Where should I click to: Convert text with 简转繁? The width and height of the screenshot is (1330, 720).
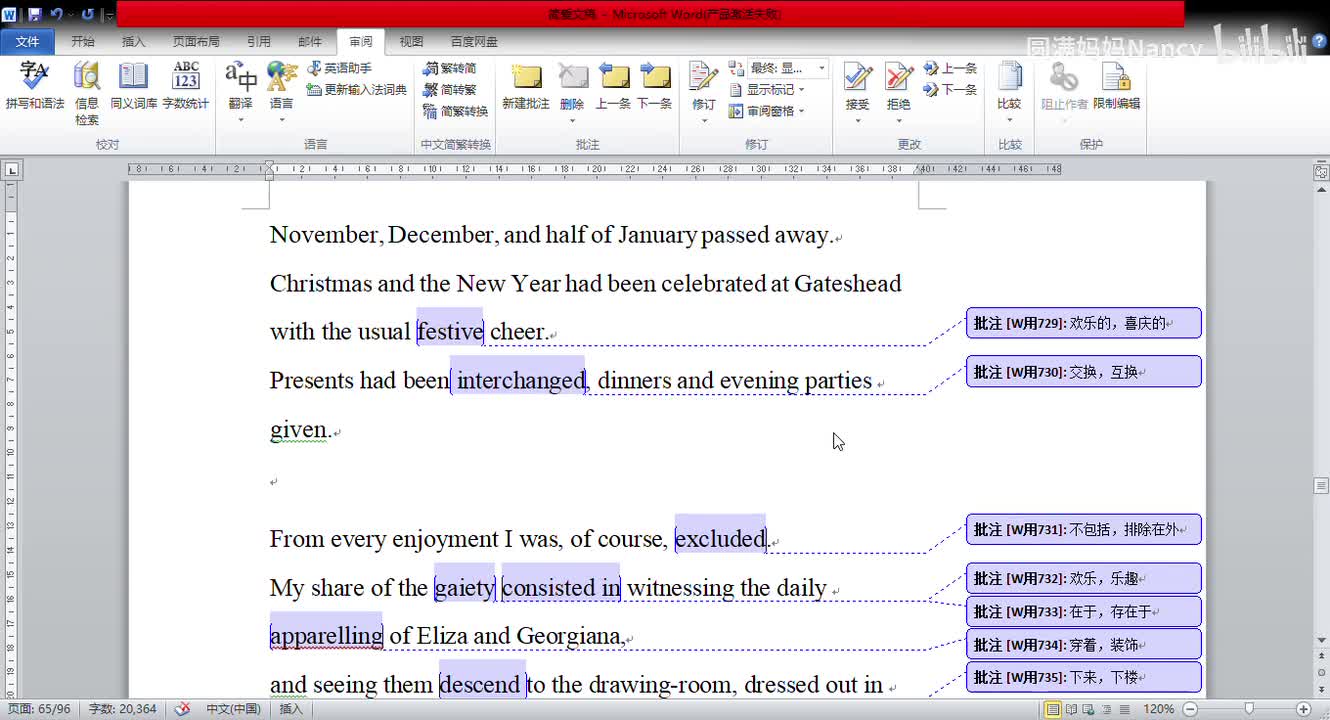point(449,90)
